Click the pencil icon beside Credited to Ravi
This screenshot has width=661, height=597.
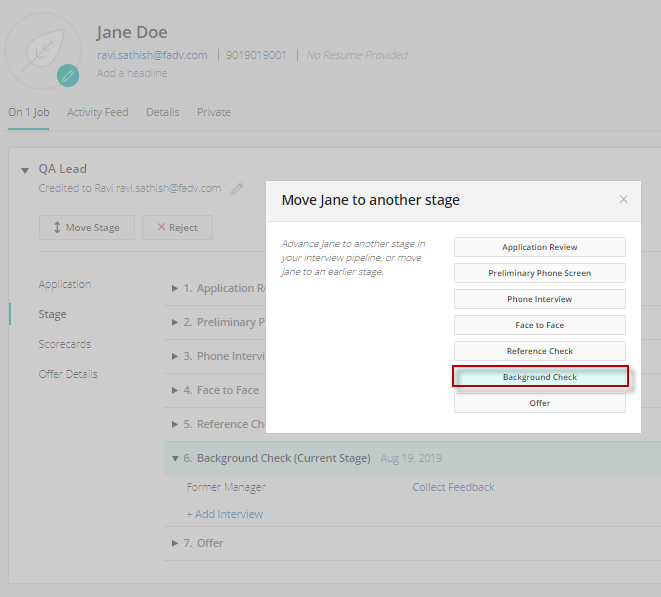tap(236, 189)
